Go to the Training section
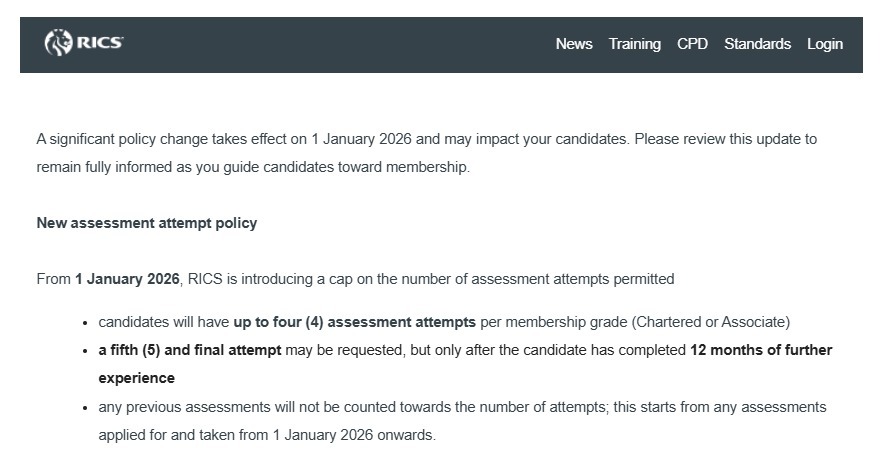This screenshot has height=472, width=887. point(635,44)
